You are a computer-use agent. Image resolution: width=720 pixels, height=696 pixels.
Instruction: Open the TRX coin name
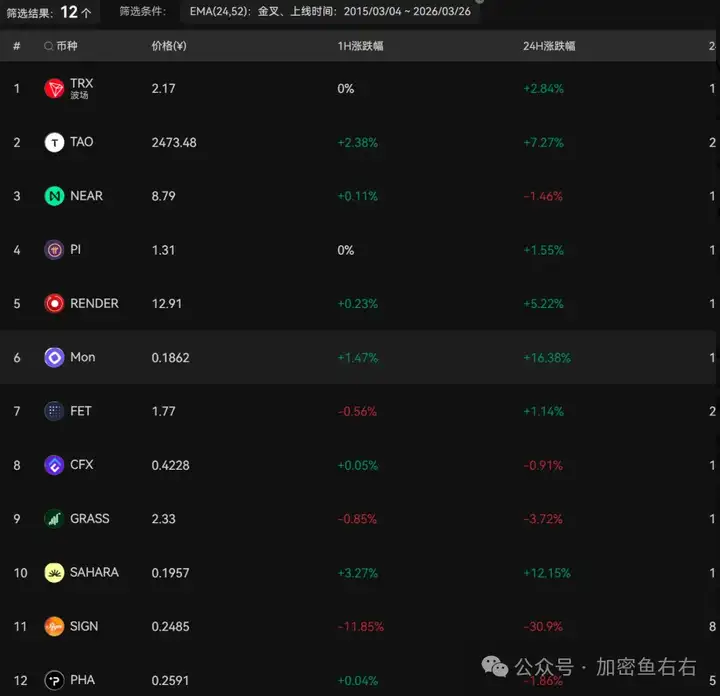pyautogui.click(x=82, y=84)
